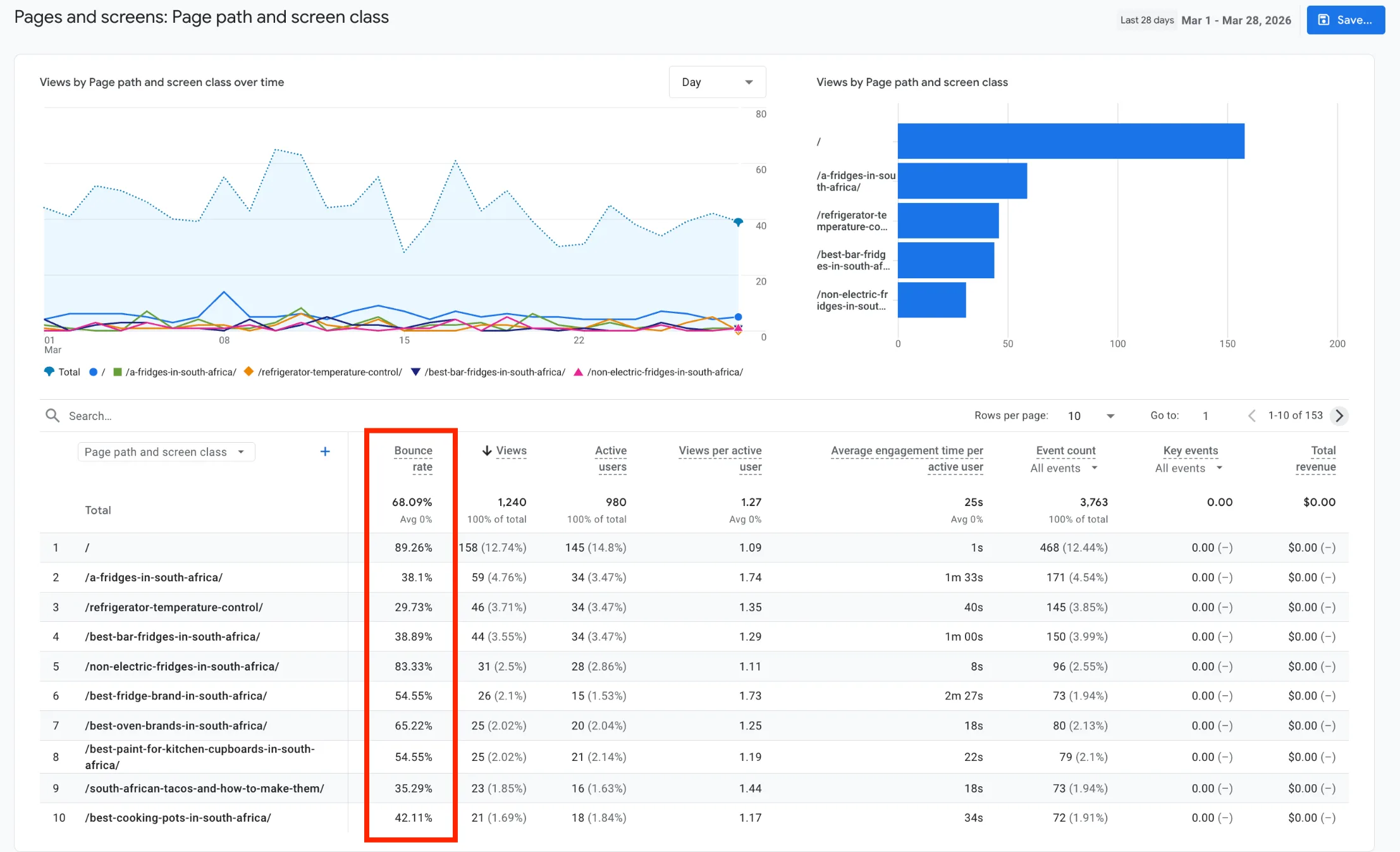Select /south-african-tacos-and-how-to-make-them/ row
This screenshot has width=1400, height=852.
tap(694, 788)
